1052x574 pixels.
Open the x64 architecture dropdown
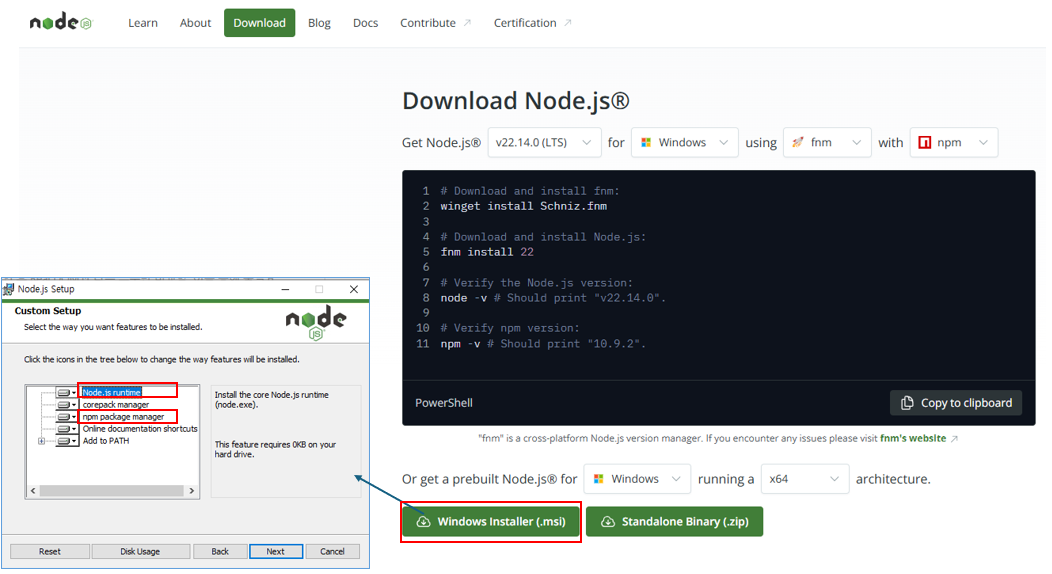pyautogui.click(x=804, y=479)
